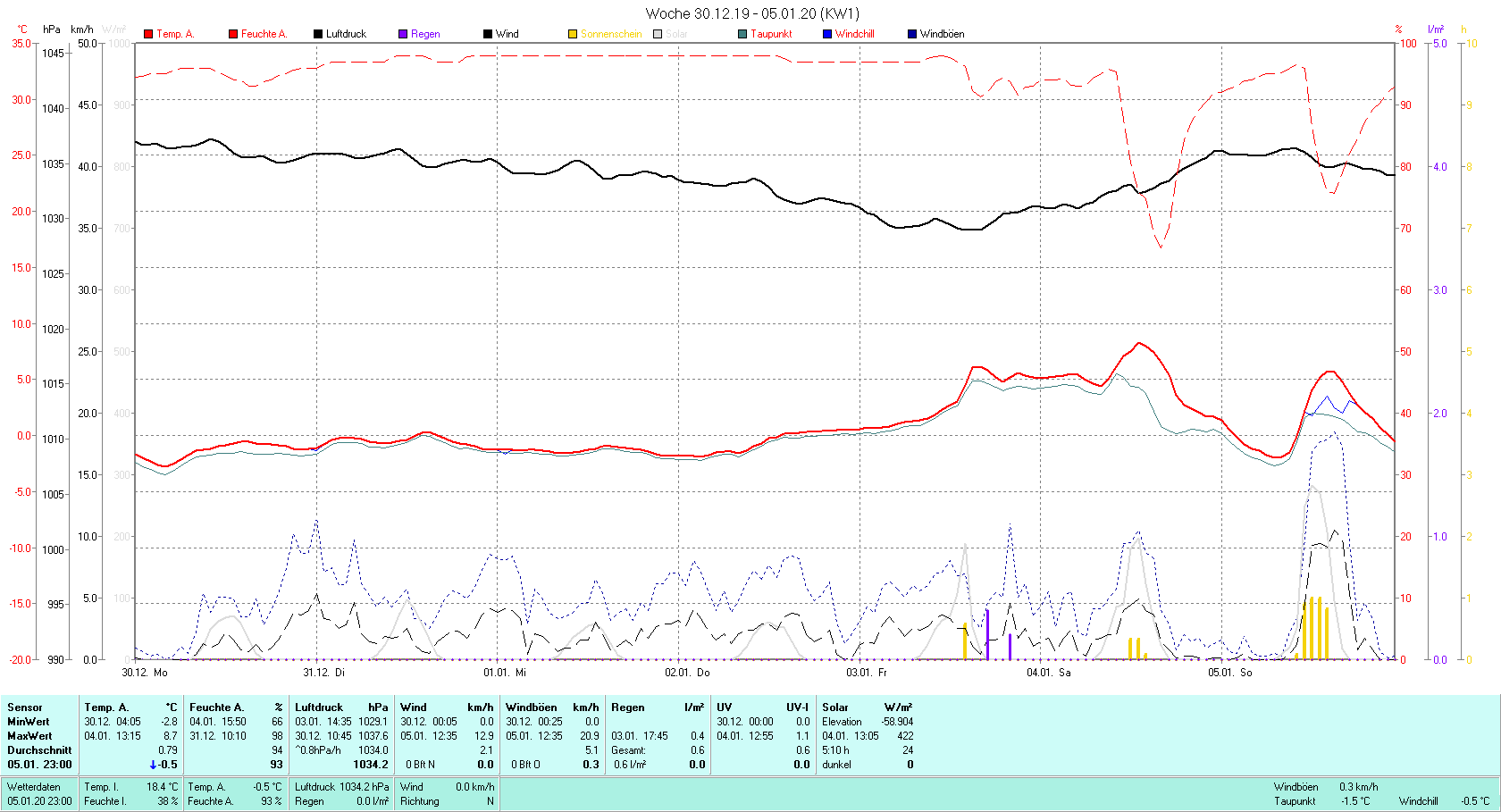Viewport: 1501px width, 812px height.
Task: Click the dew point value '-1.5 °C'
Action: pyautogui.click(x=1355, y=801)
